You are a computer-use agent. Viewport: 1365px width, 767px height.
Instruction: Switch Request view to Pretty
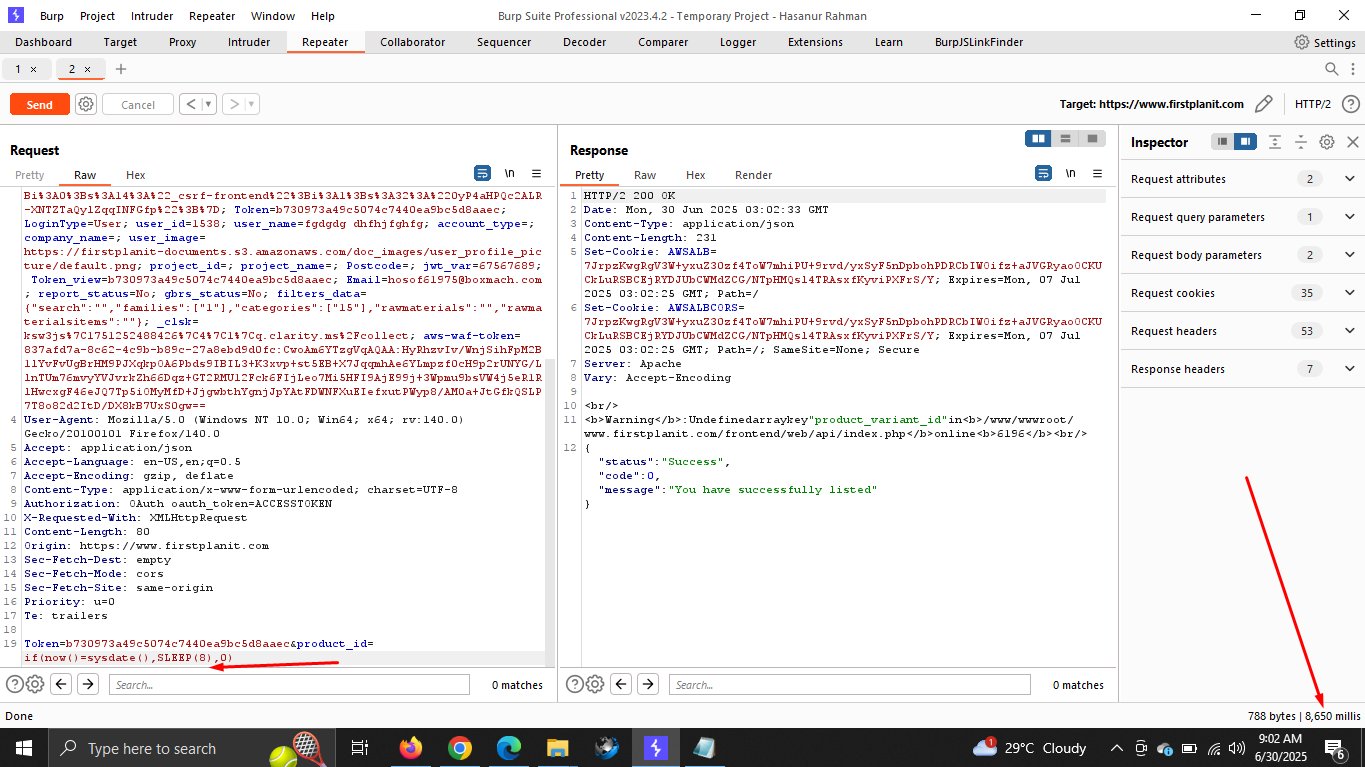(x=29, y=175)
